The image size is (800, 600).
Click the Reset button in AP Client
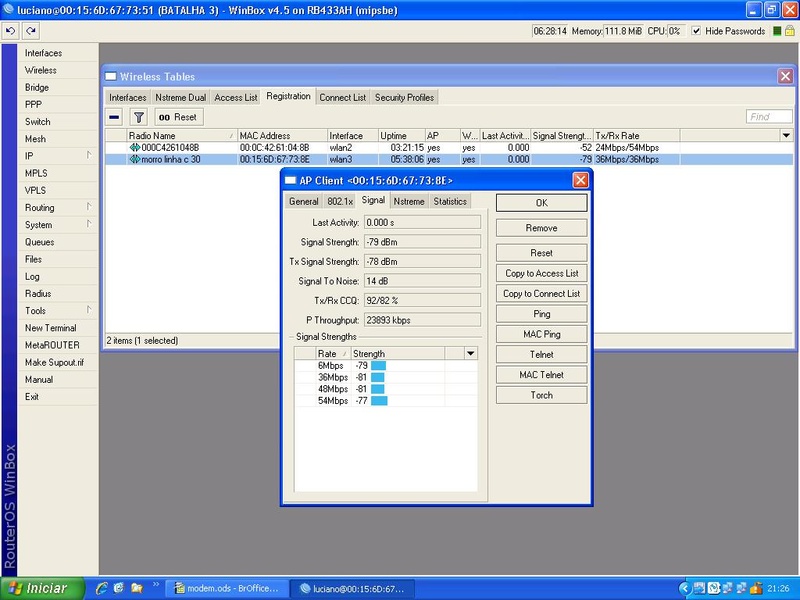(x=541, y=253)
